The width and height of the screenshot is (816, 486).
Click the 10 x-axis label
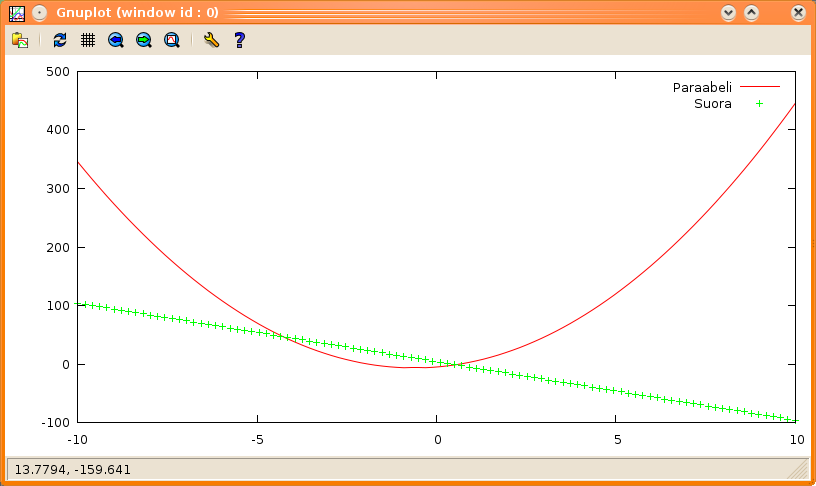pyautogui.click(x=797, y=440)
